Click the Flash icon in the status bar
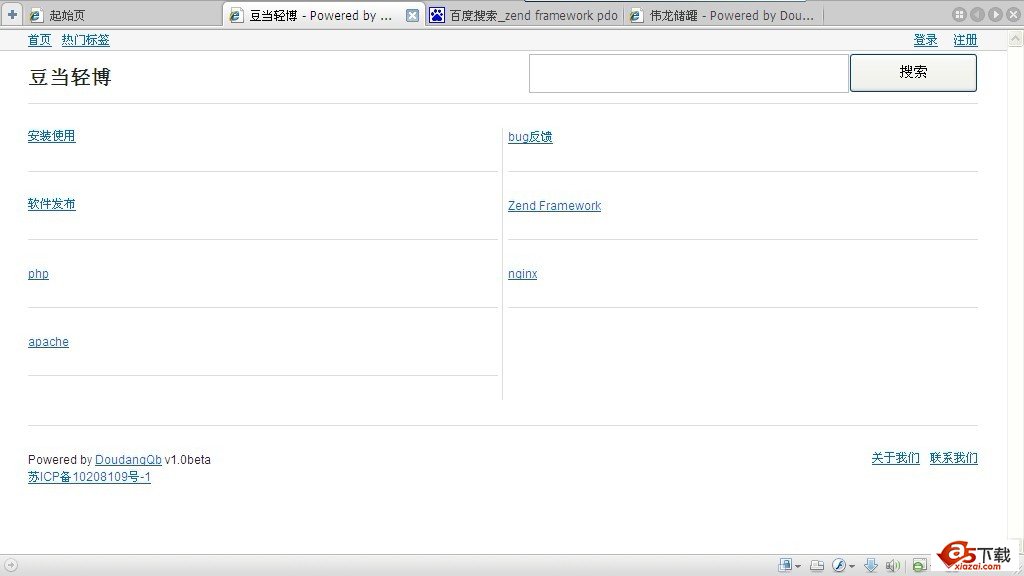The image size is (1024, 576). tap(839, 565)
